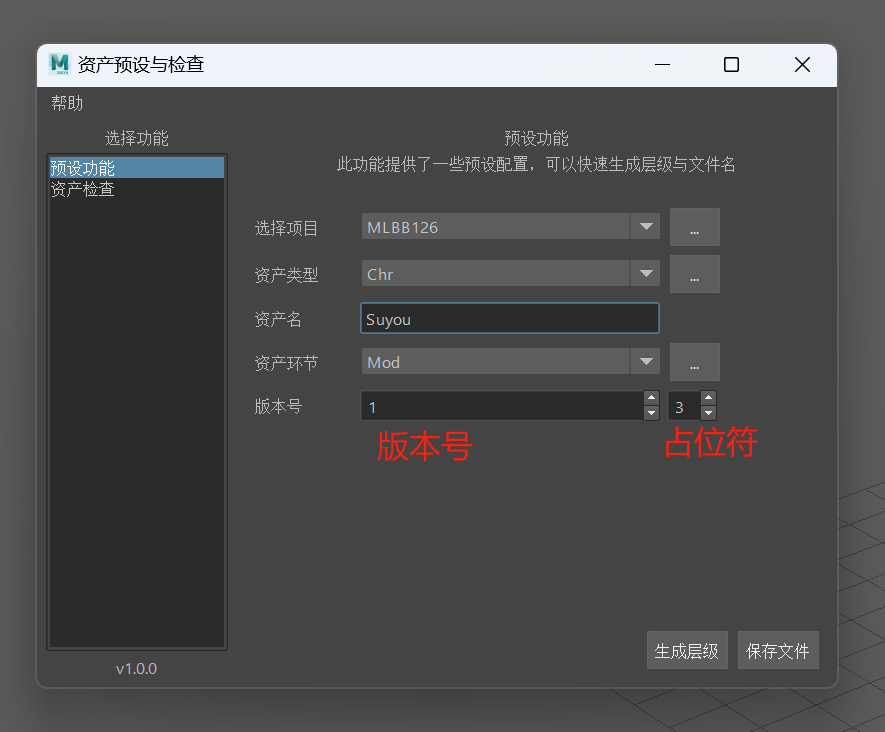885x732 pixels.
Task: Click the 资产环节 label
Action: [286, 363]
